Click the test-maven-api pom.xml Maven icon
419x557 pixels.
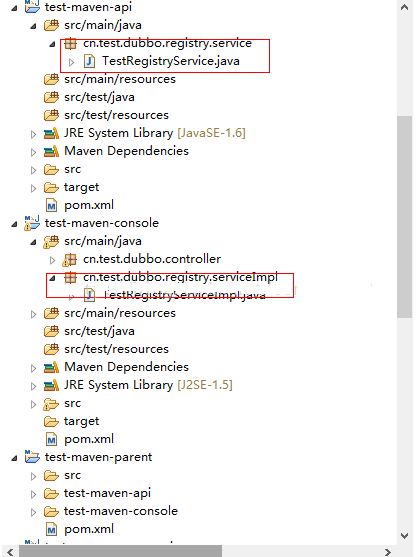click(x=51, y=205)
